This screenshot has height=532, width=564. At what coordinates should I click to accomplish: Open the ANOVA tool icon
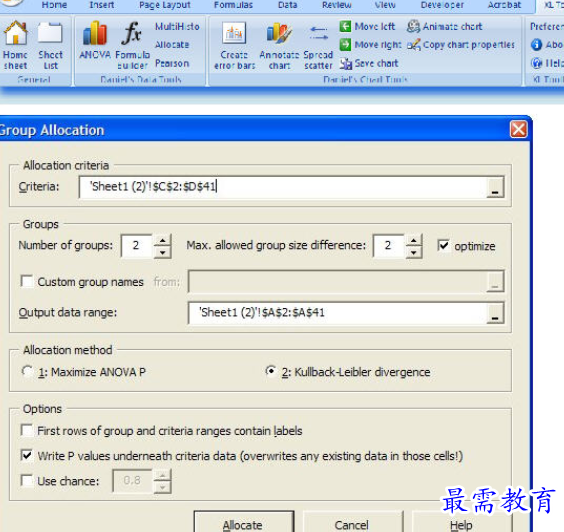[95, 33]
